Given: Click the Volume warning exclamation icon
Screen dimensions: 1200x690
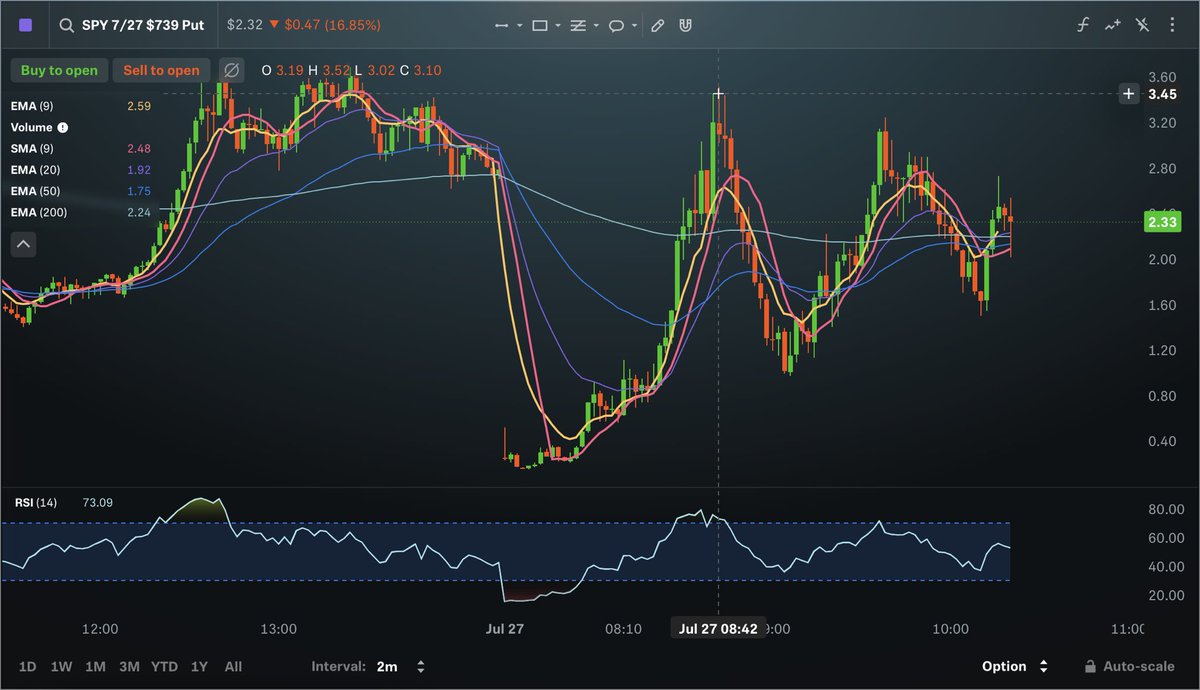Looking at the screenshot, I should [63, 128].
